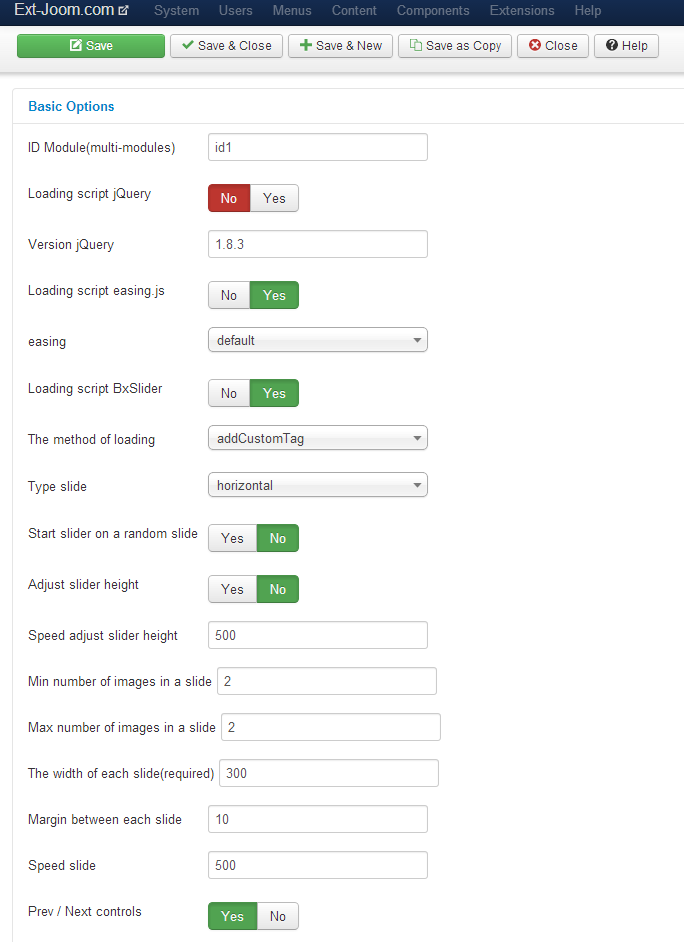Open the Type slide dropdown
The height and width of the screenshot is (942, 684).
coord(318,485)
